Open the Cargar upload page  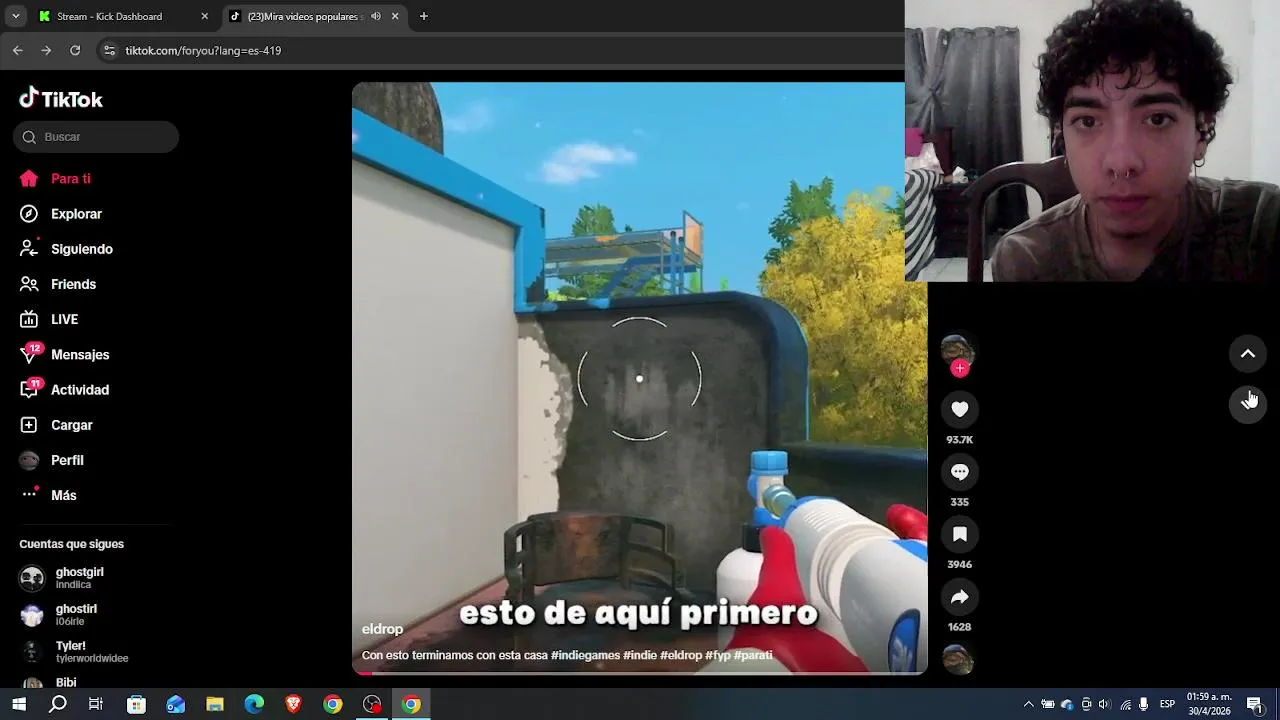56,425
